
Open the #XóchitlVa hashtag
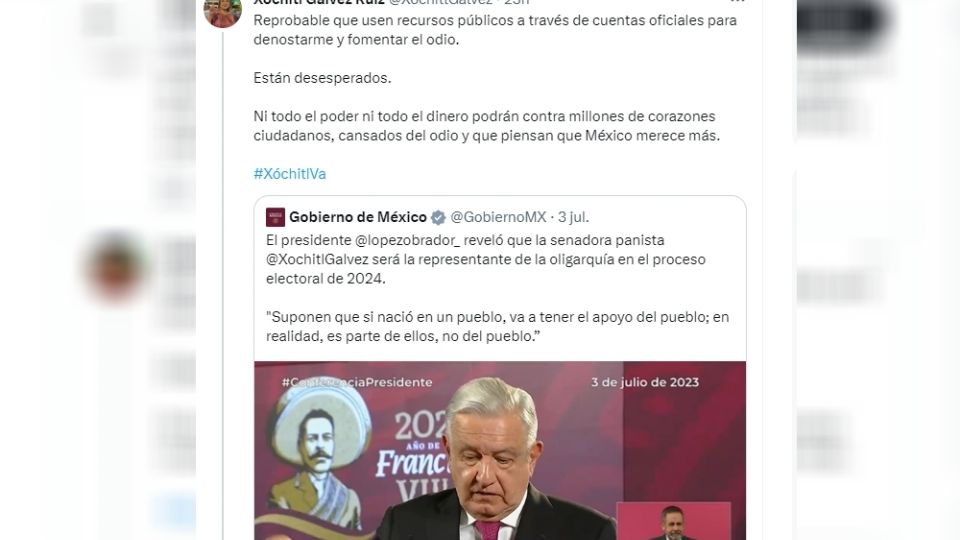pos(290,174)
